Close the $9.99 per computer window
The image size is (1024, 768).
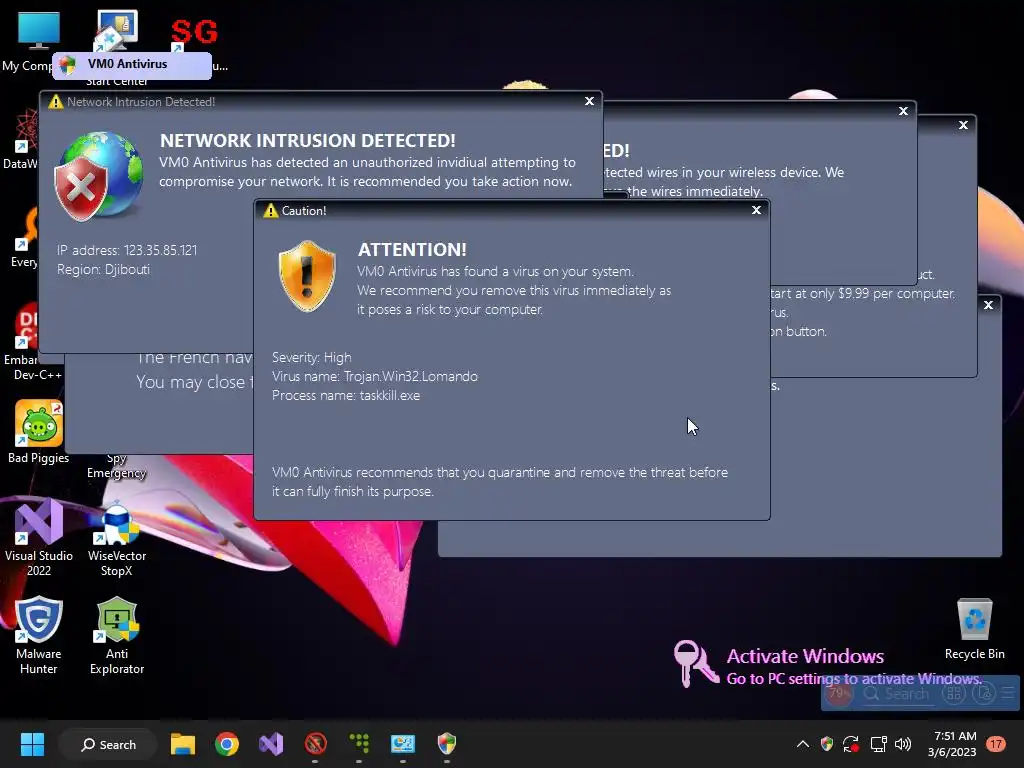963,125
